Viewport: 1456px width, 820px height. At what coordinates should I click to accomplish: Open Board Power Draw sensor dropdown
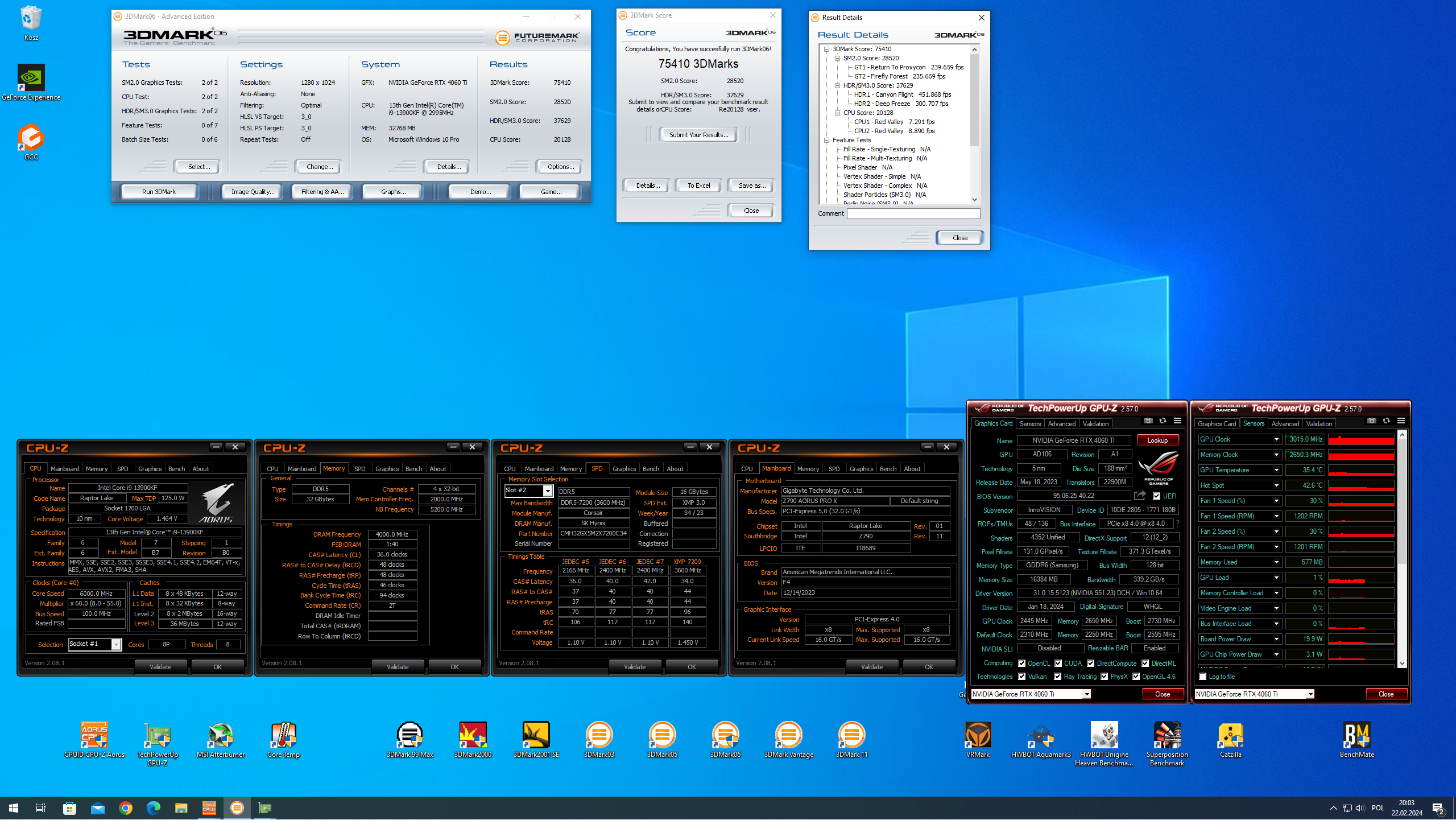[1276, 639]
